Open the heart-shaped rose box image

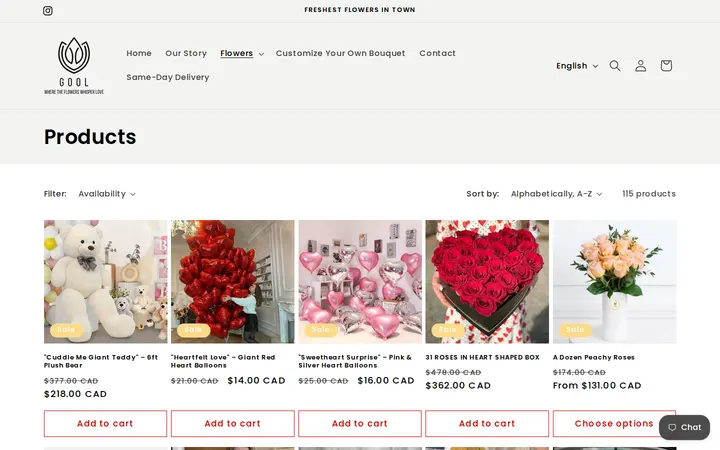point(487,281)
